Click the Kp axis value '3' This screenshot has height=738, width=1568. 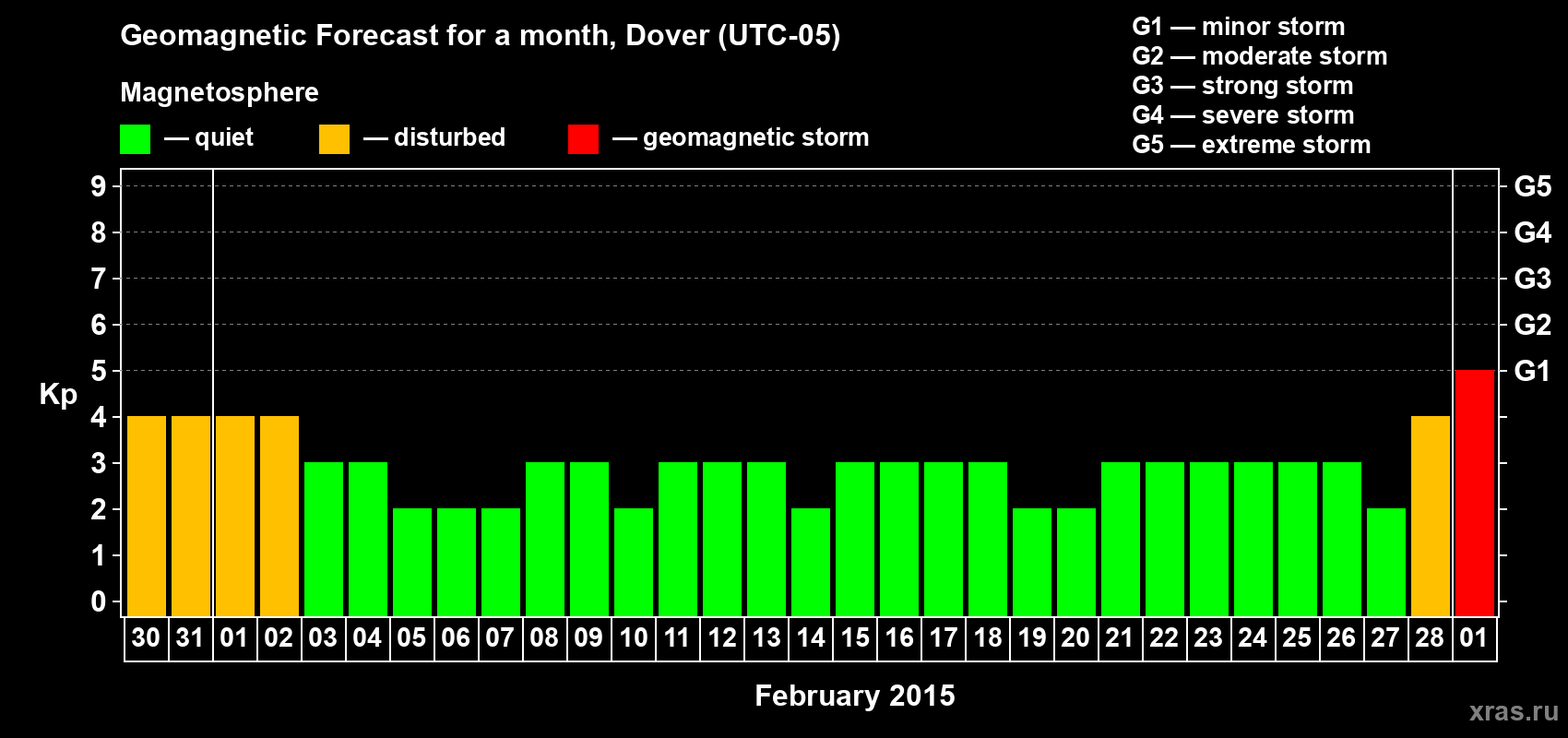pos(99,463)
